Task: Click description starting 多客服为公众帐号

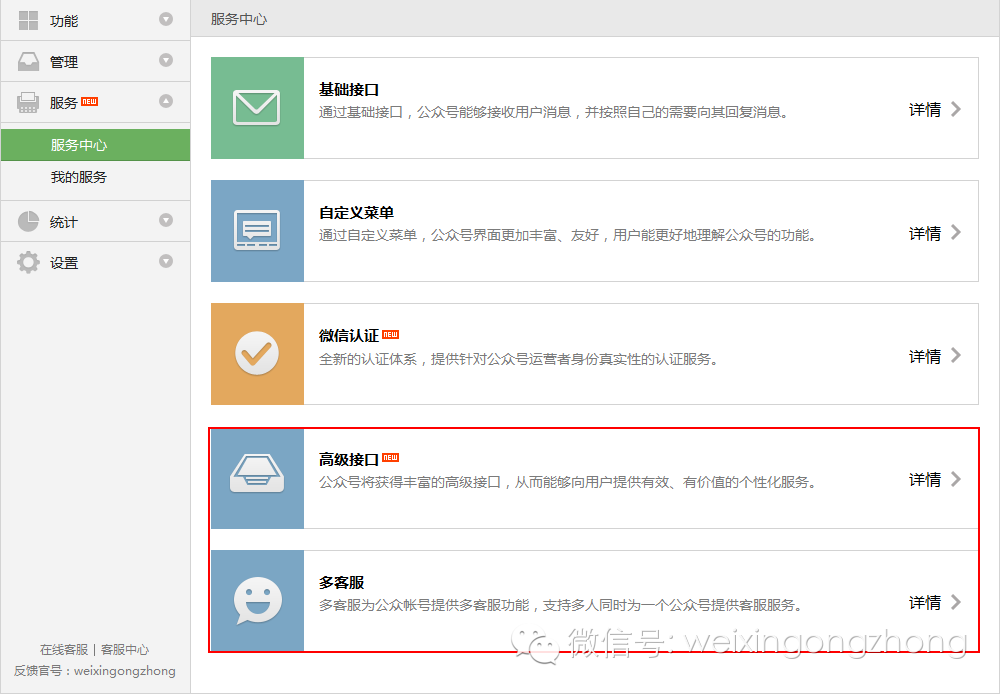Action: pyautogui.click(x=561, y=605)
